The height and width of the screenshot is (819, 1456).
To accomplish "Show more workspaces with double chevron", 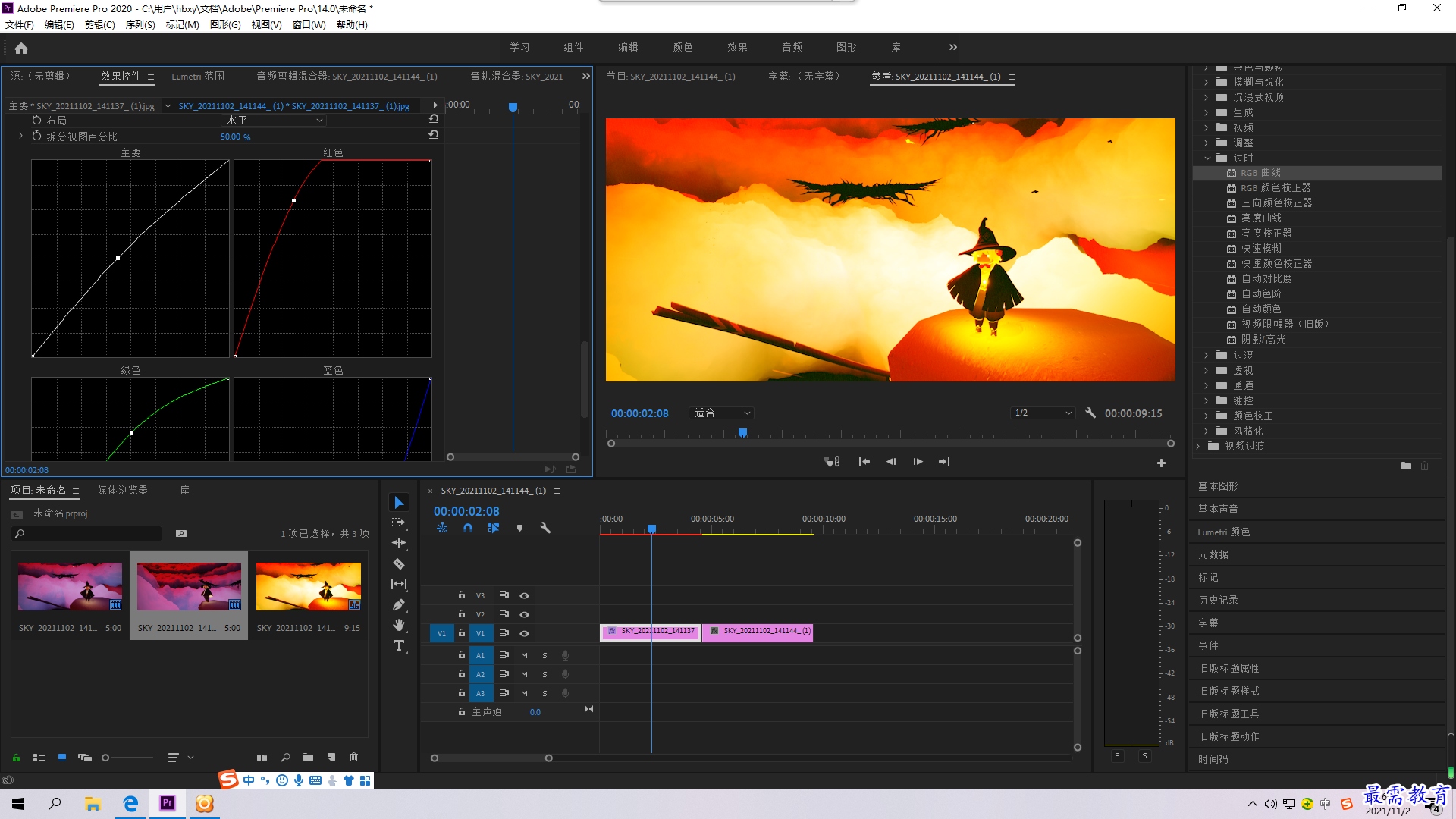I will pyautogui.click(x=953, y=47).
